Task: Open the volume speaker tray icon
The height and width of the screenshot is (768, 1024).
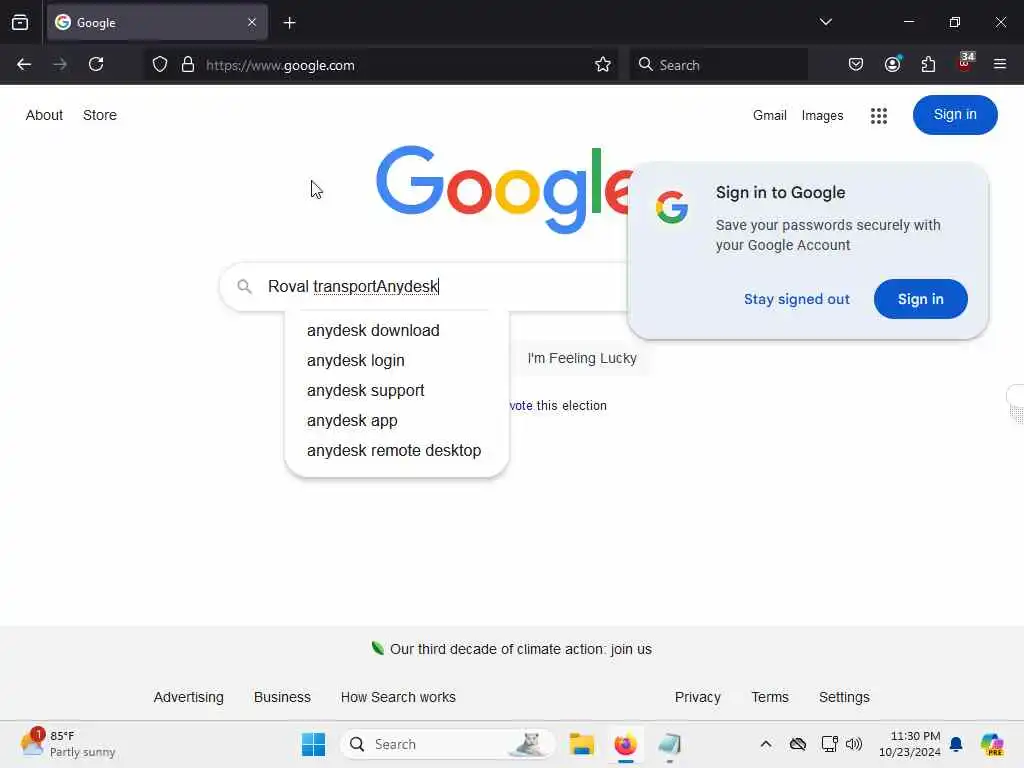Action: pos(854,744)
